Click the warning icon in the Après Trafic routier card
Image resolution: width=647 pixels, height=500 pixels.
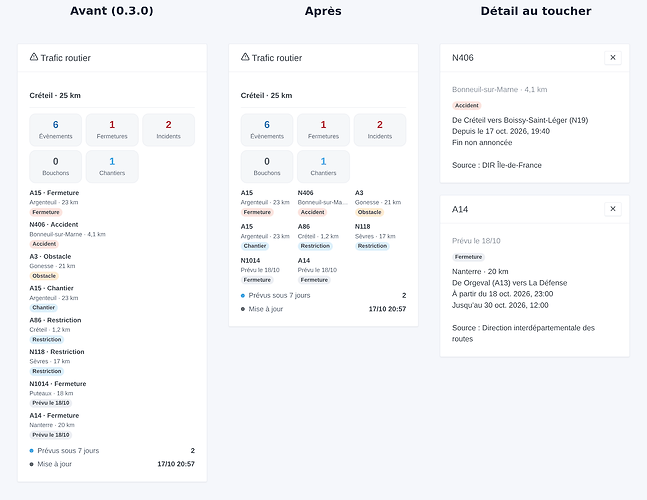pos(245,57)
